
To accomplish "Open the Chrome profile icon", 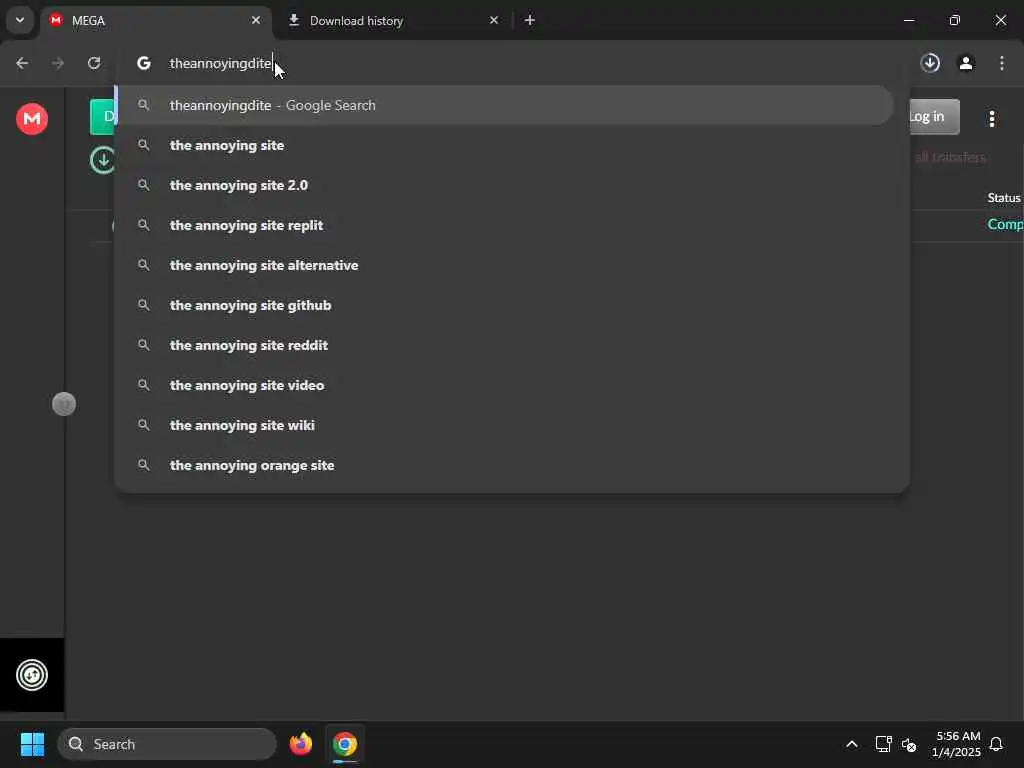I will (966, 63).
